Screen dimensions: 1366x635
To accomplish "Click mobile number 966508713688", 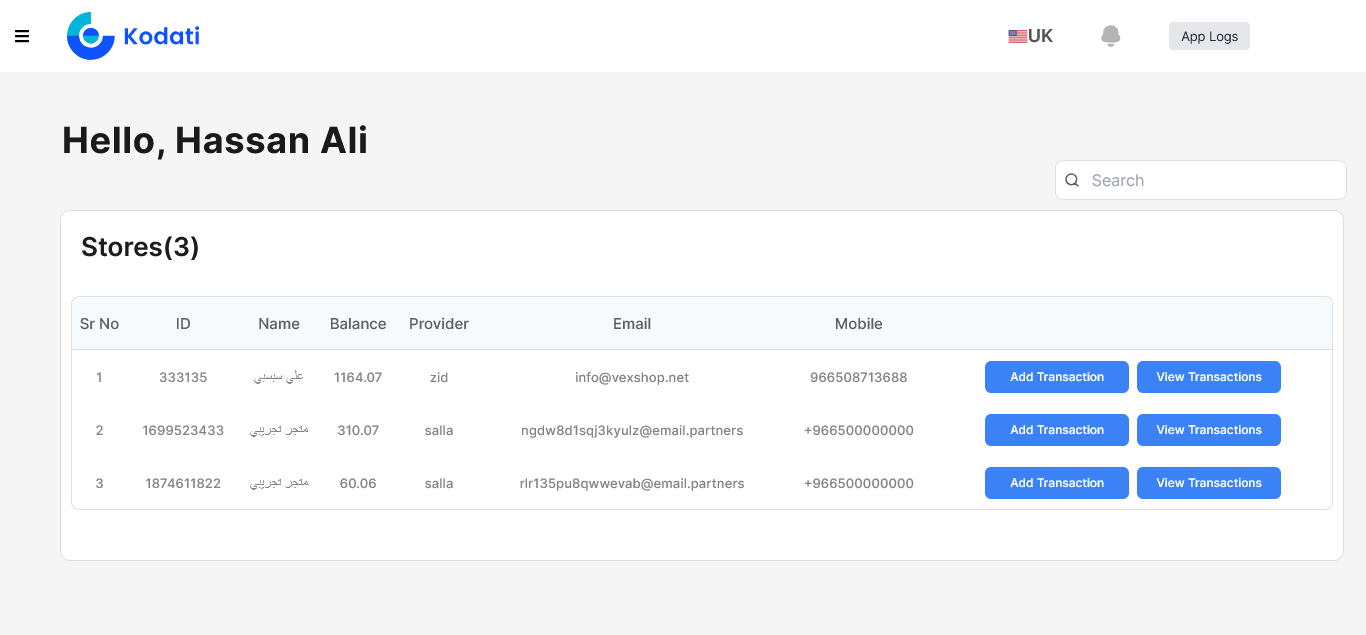I will [859, 377].
